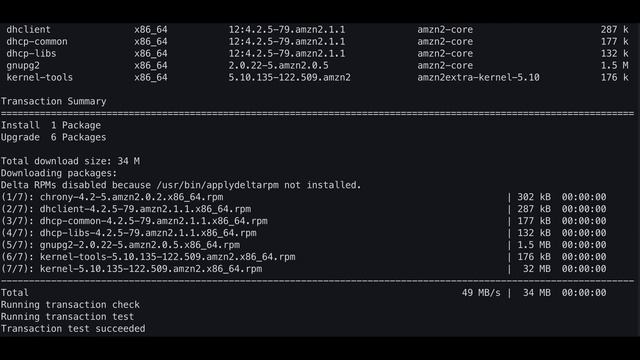Image resolution: width=640 pixels, height=360 pixels.
Task: Click the Transaction test succeeded line
Action: tap(73, 329)
